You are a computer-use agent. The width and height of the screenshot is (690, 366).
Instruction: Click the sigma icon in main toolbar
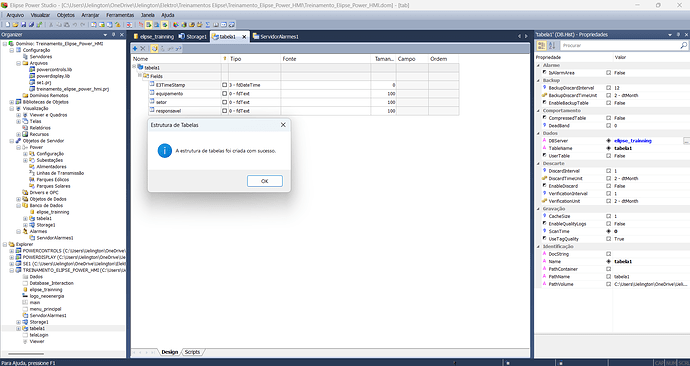click(208, 25)
